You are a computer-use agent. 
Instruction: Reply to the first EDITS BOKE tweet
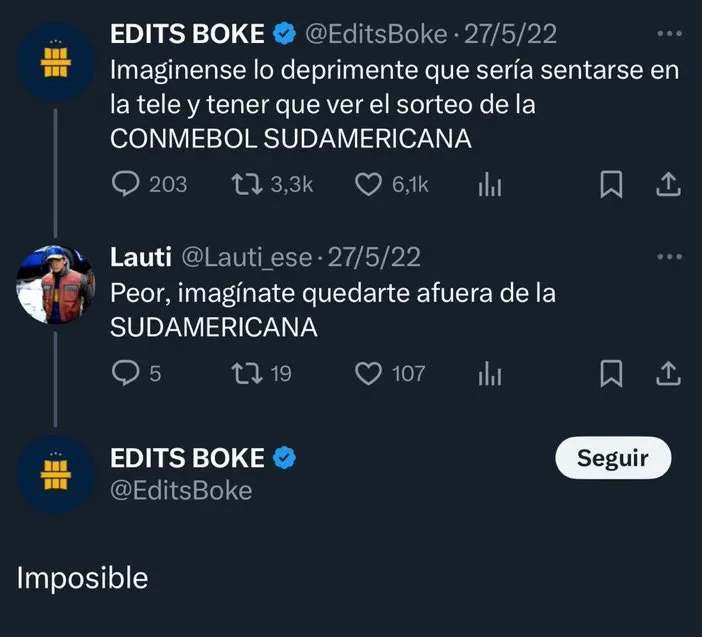coord(125,184)
